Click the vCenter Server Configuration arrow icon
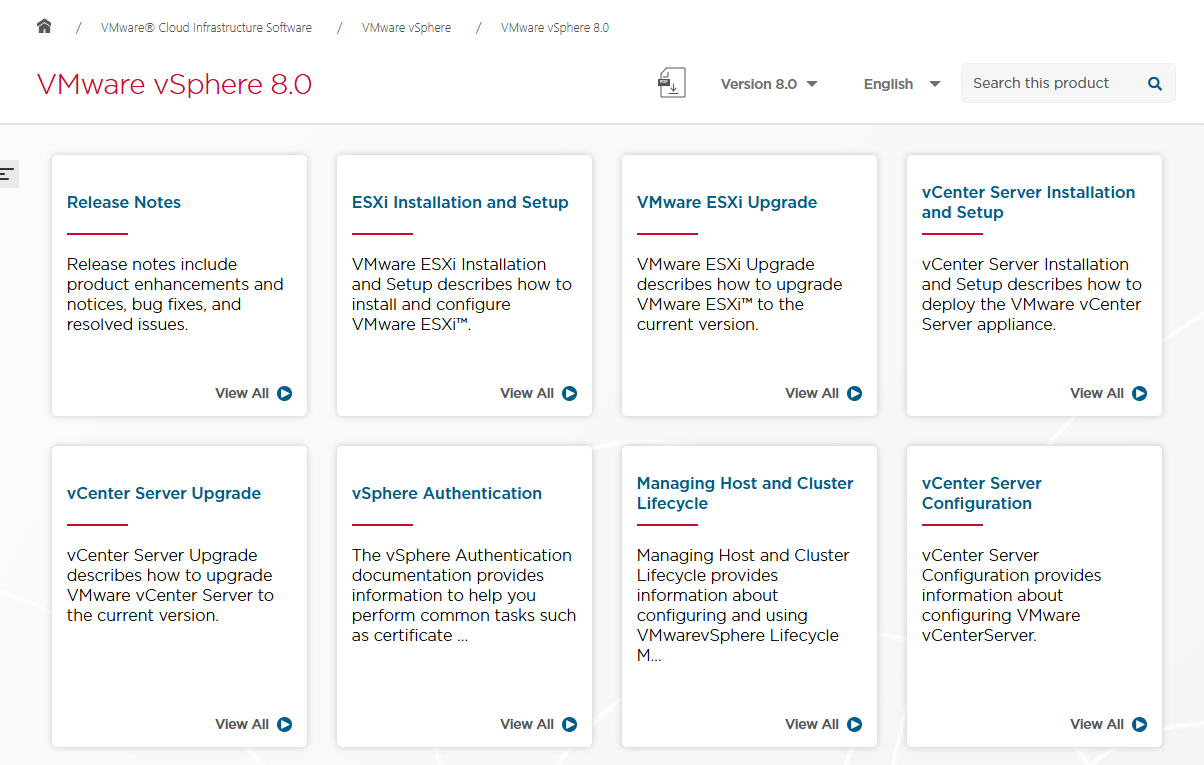 pyautogui.click(x=1140, y=724)
